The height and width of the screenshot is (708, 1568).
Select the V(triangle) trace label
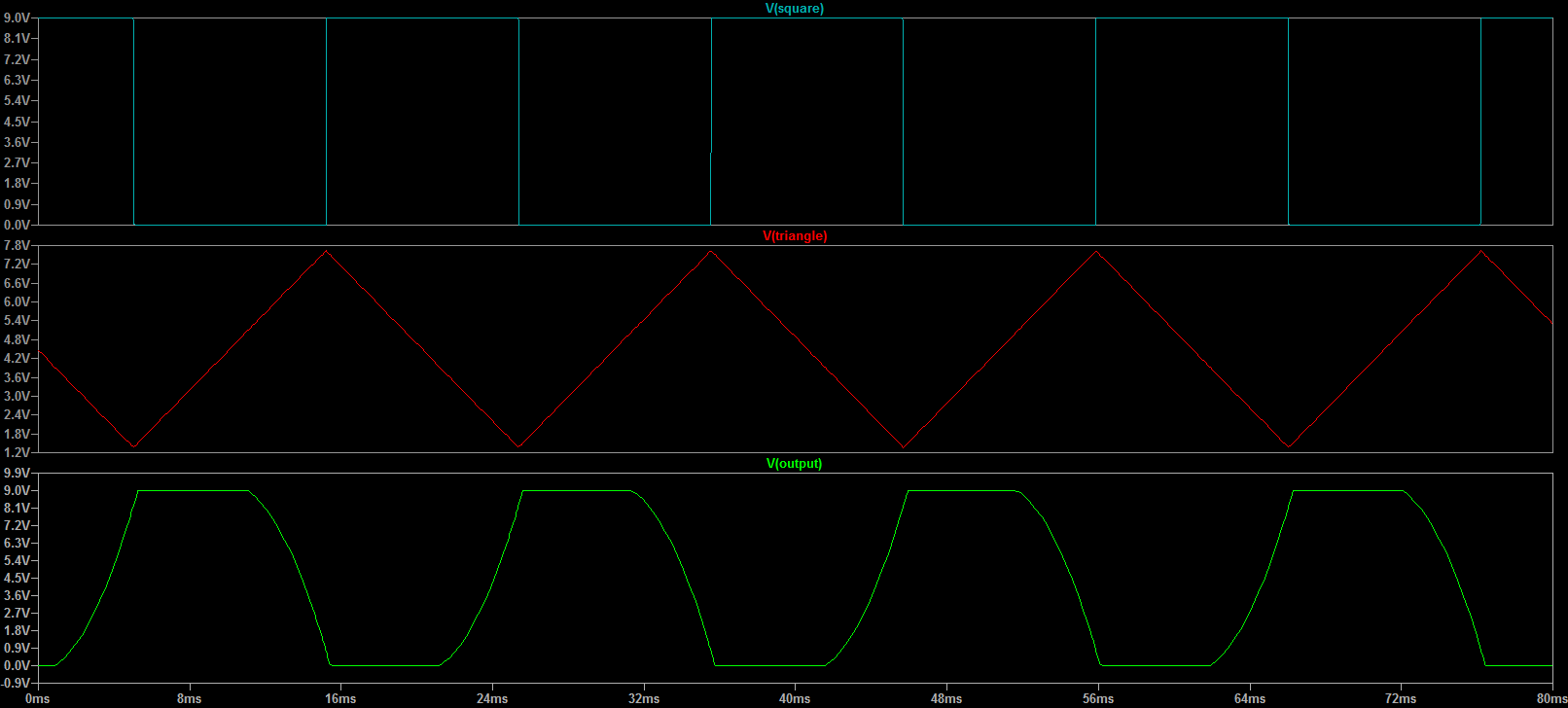pyautogui.click(x=794, y=236)
